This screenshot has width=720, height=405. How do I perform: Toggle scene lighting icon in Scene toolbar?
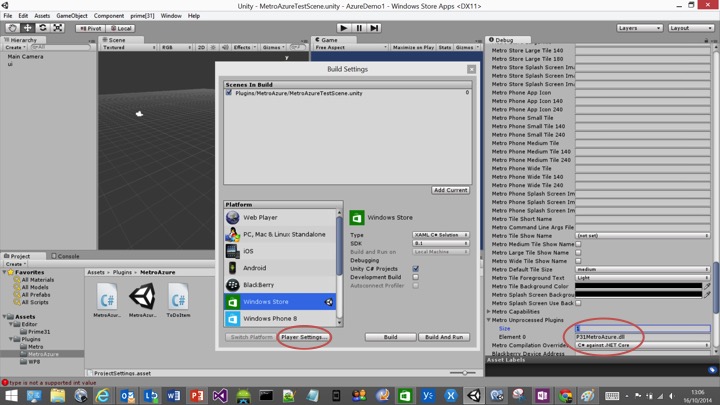click(x=213, y=47)
